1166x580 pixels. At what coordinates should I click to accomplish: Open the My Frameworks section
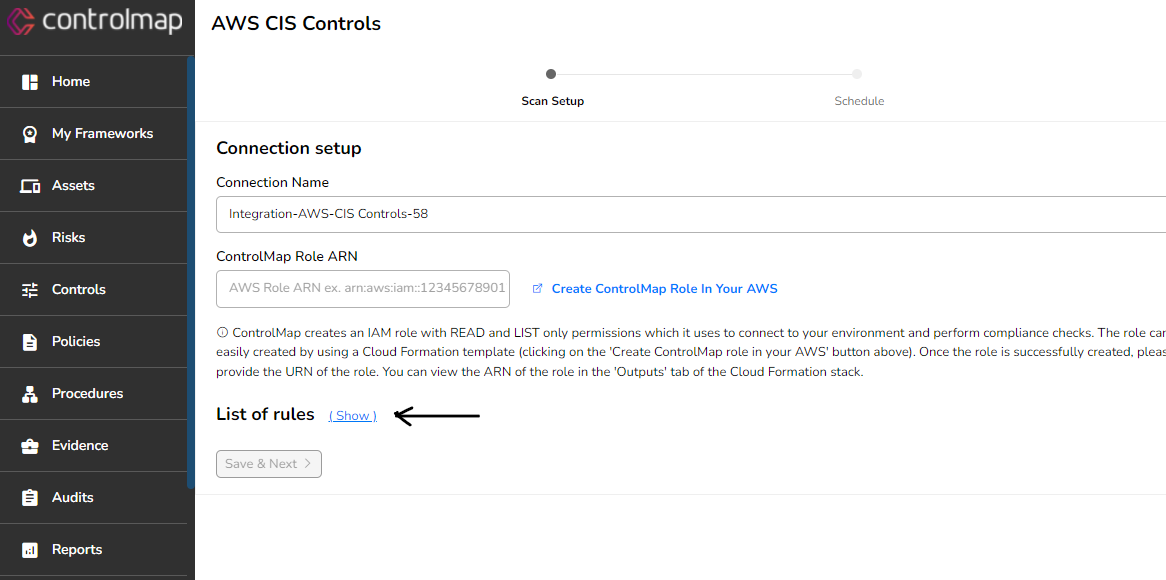(102, 133)
